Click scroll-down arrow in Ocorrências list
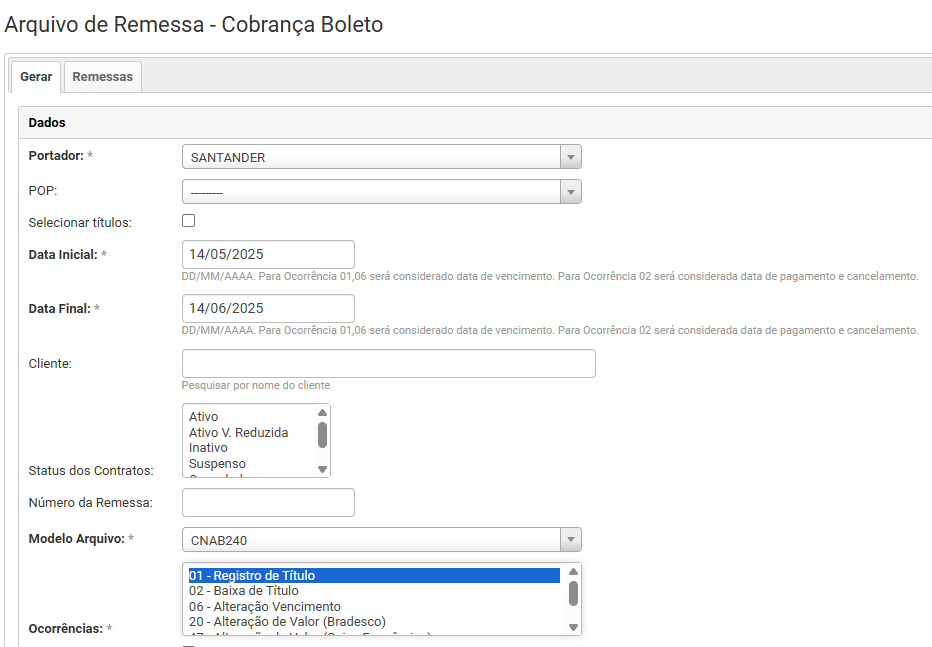This screenshot has height=647, width=932. point(573,627)
